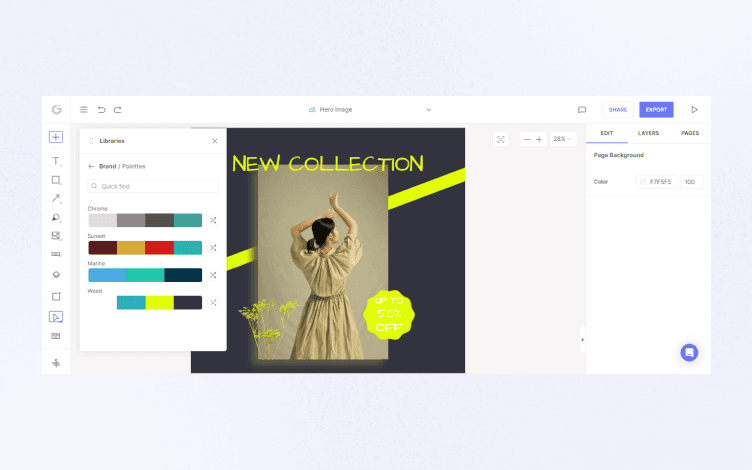
Task: Close the Libraries panel
Action: coord(215,141)
